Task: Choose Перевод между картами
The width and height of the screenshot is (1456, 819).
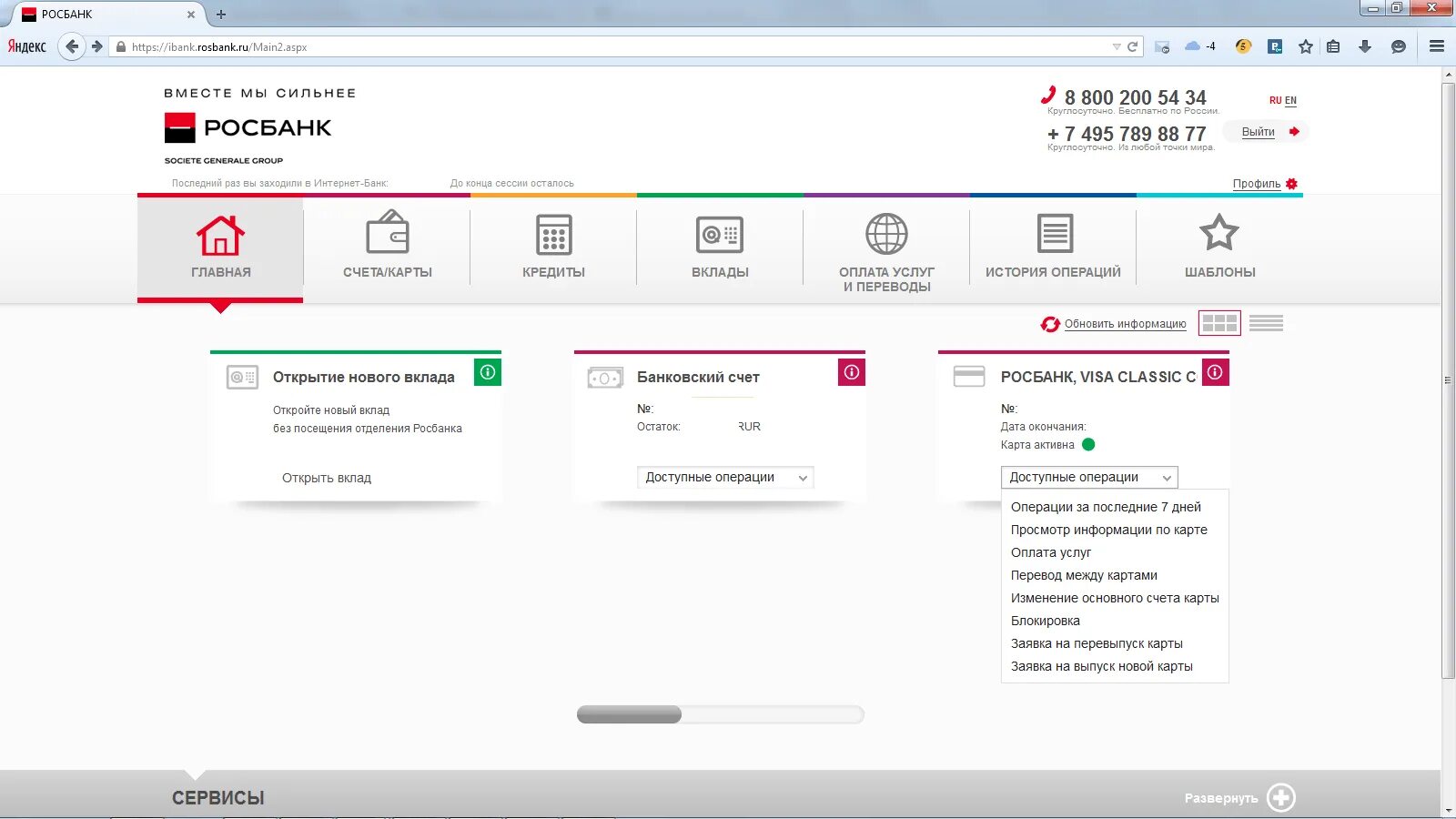Action: click(1084, 575)
